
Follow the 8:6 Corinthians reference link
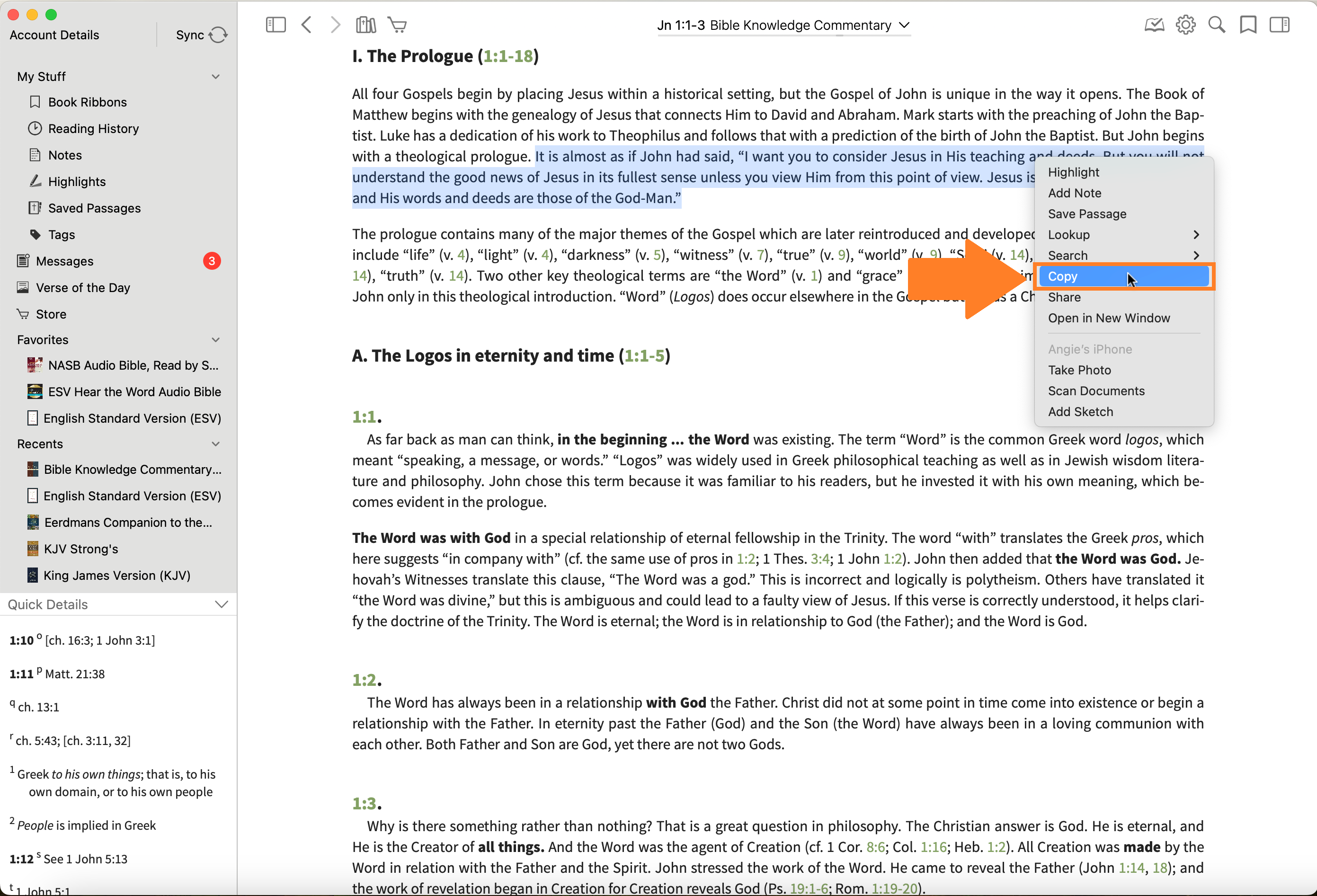[x=875, y=847]
